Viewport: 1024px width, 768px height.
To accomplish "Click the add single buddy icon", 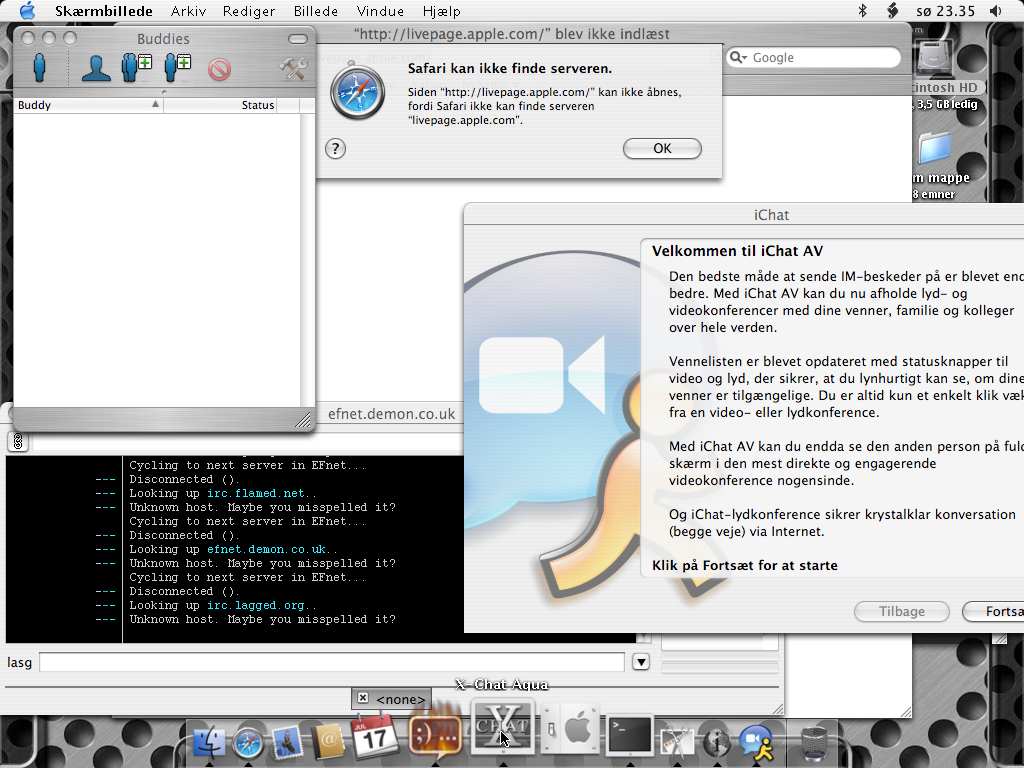I will click(178, 68).
